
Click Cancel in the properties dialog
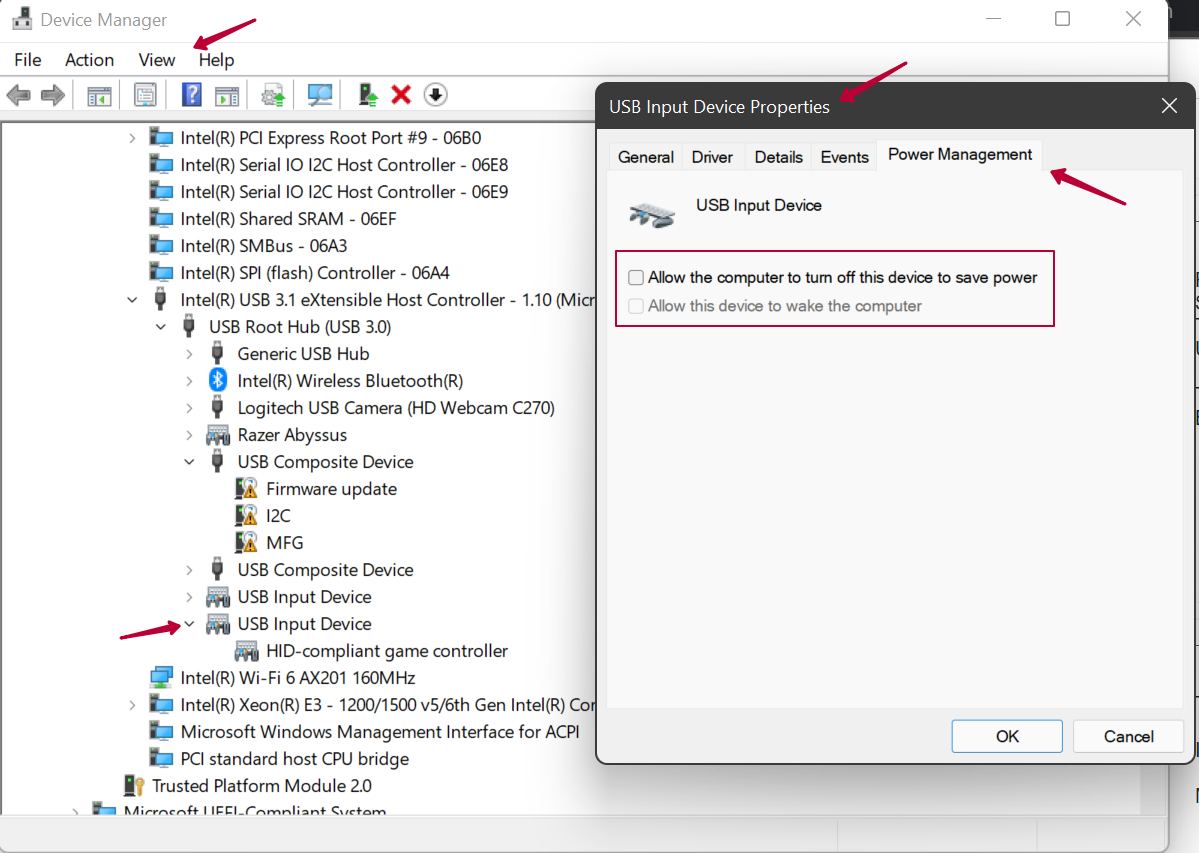pyautogui.click(x=1129, y=736)
